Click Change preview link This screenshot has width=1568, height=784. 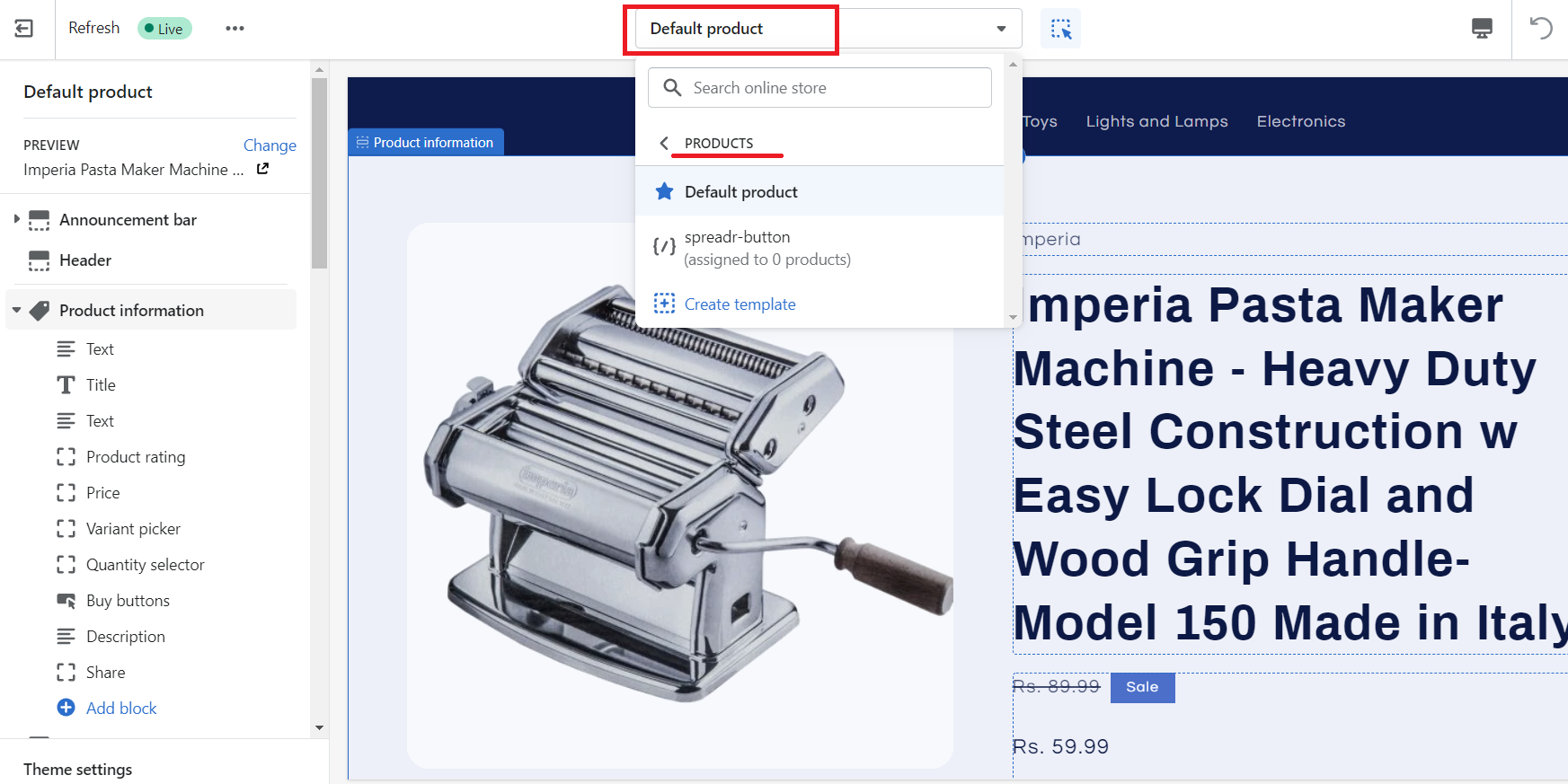(x=270, y=145)
